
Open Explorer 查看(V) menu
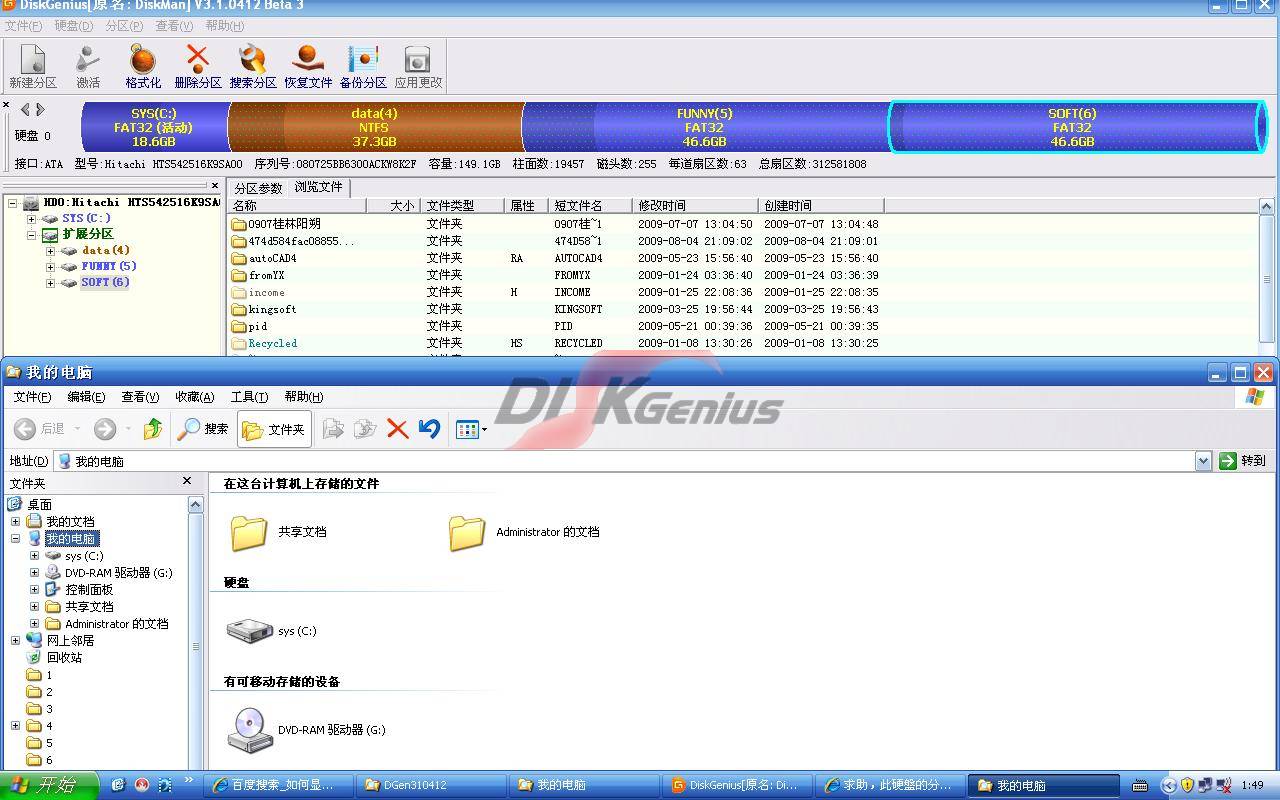point(140,397)
